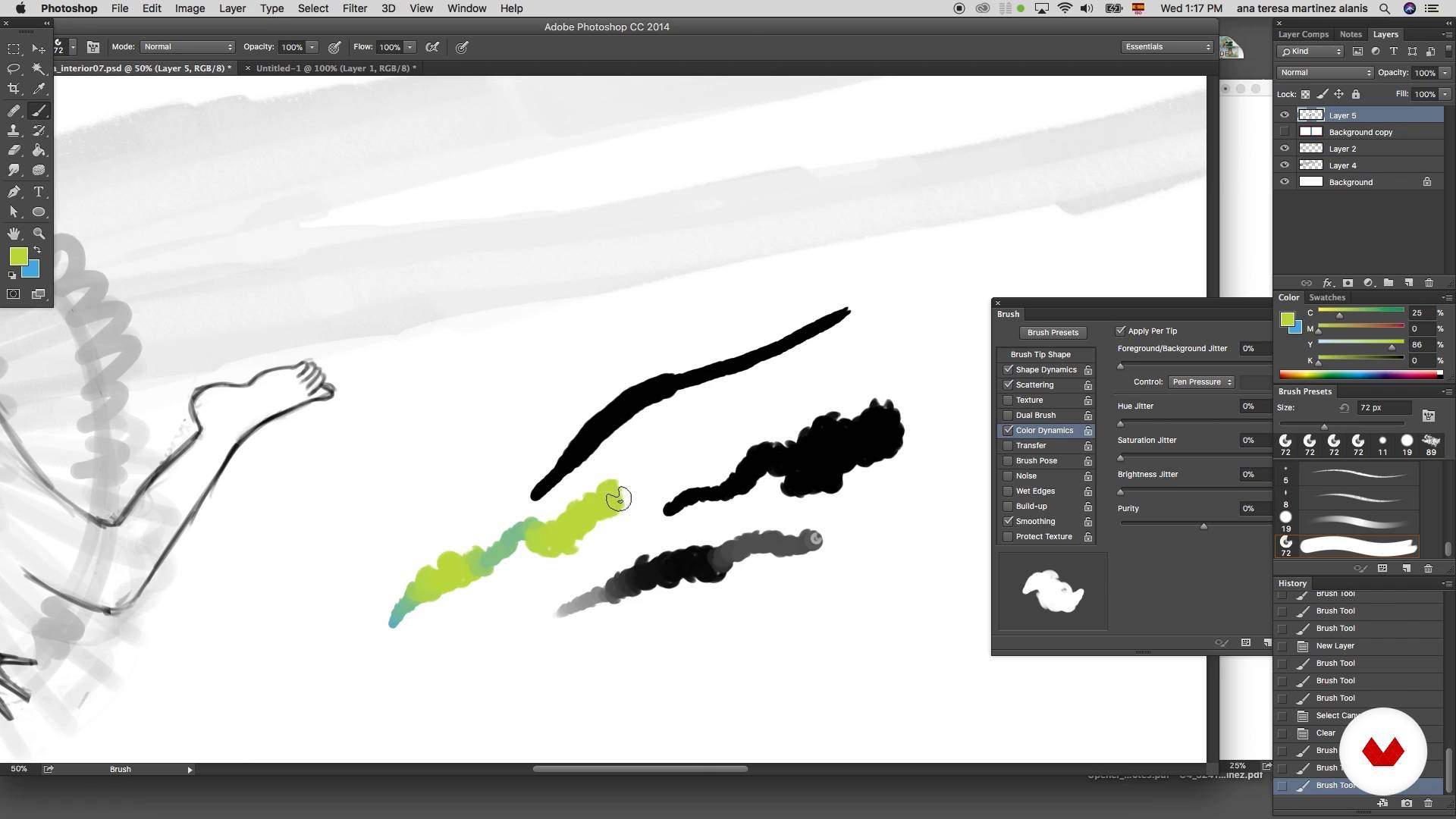Select the Smudge tool
1456x819 pixels.
pos(14,171)
